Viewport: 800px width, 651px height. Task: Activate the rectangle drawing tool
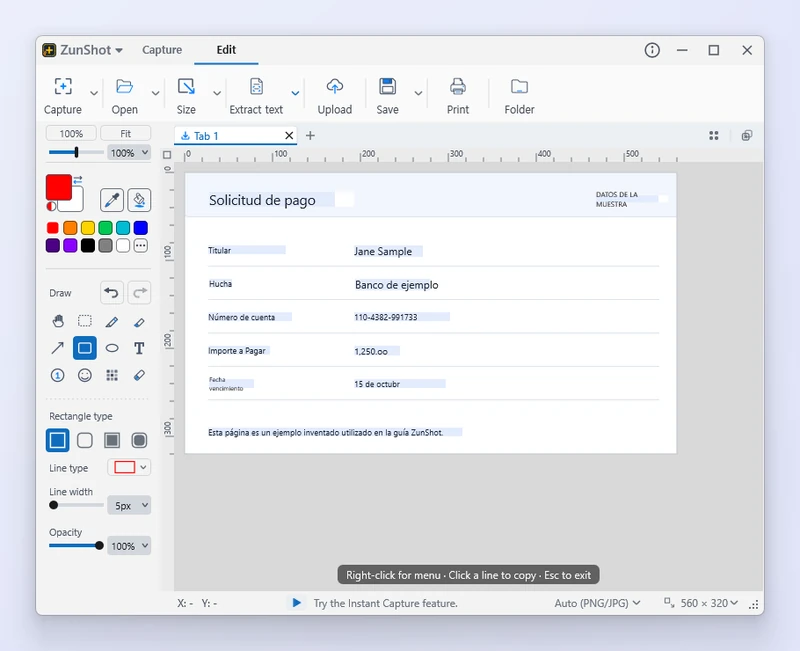(85, 348)
